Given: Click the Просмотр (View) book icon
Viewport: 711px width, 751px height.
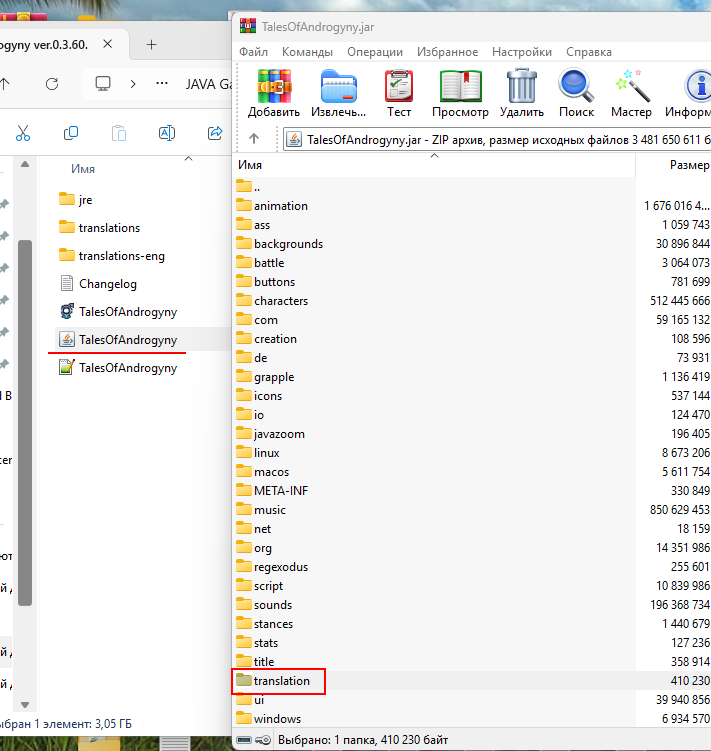Looking at the screenshot, I should [460, 87].
